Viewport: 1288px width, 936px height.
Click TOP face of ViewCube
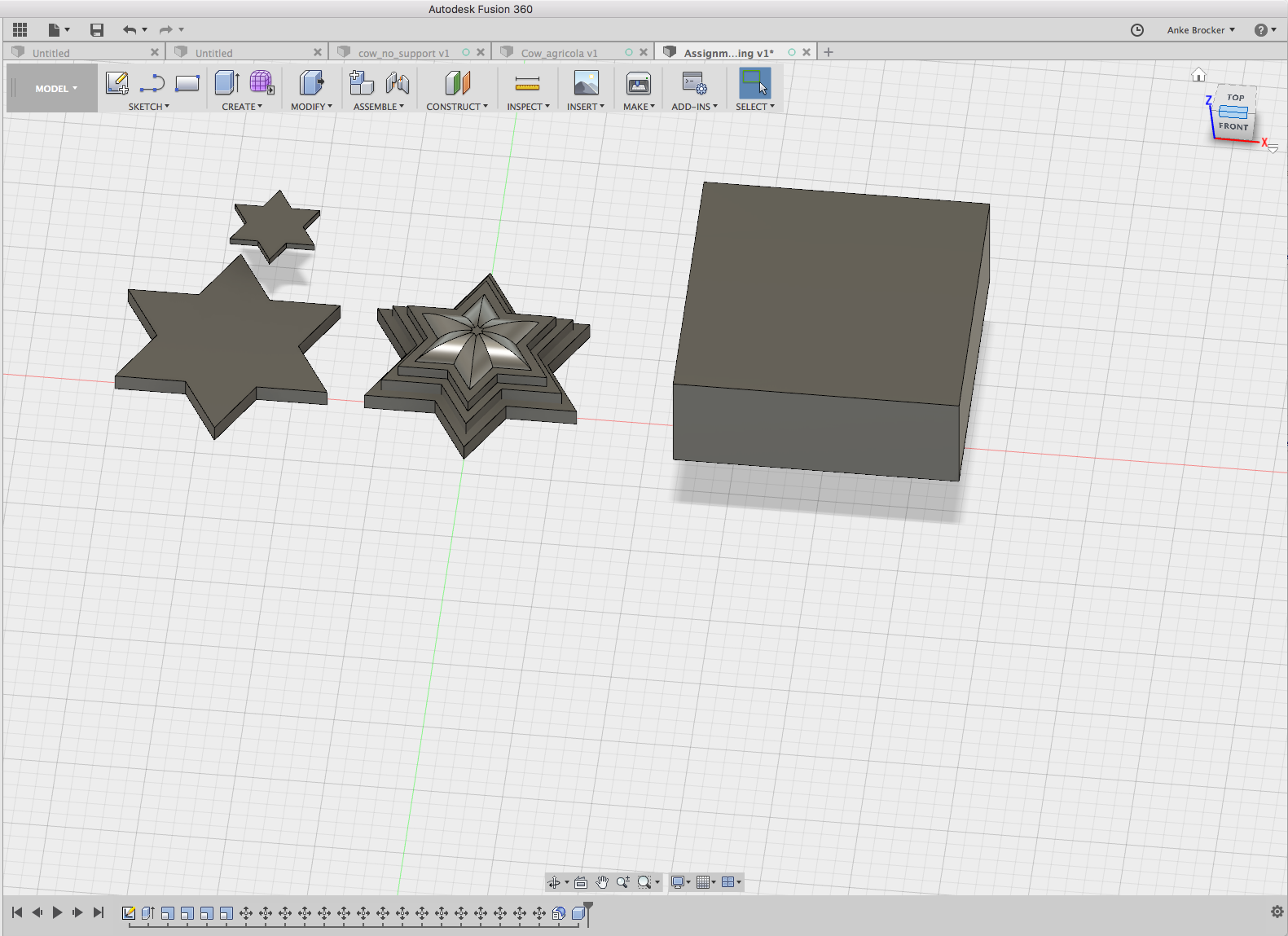pyautogui.click(x=1236, y=97)
